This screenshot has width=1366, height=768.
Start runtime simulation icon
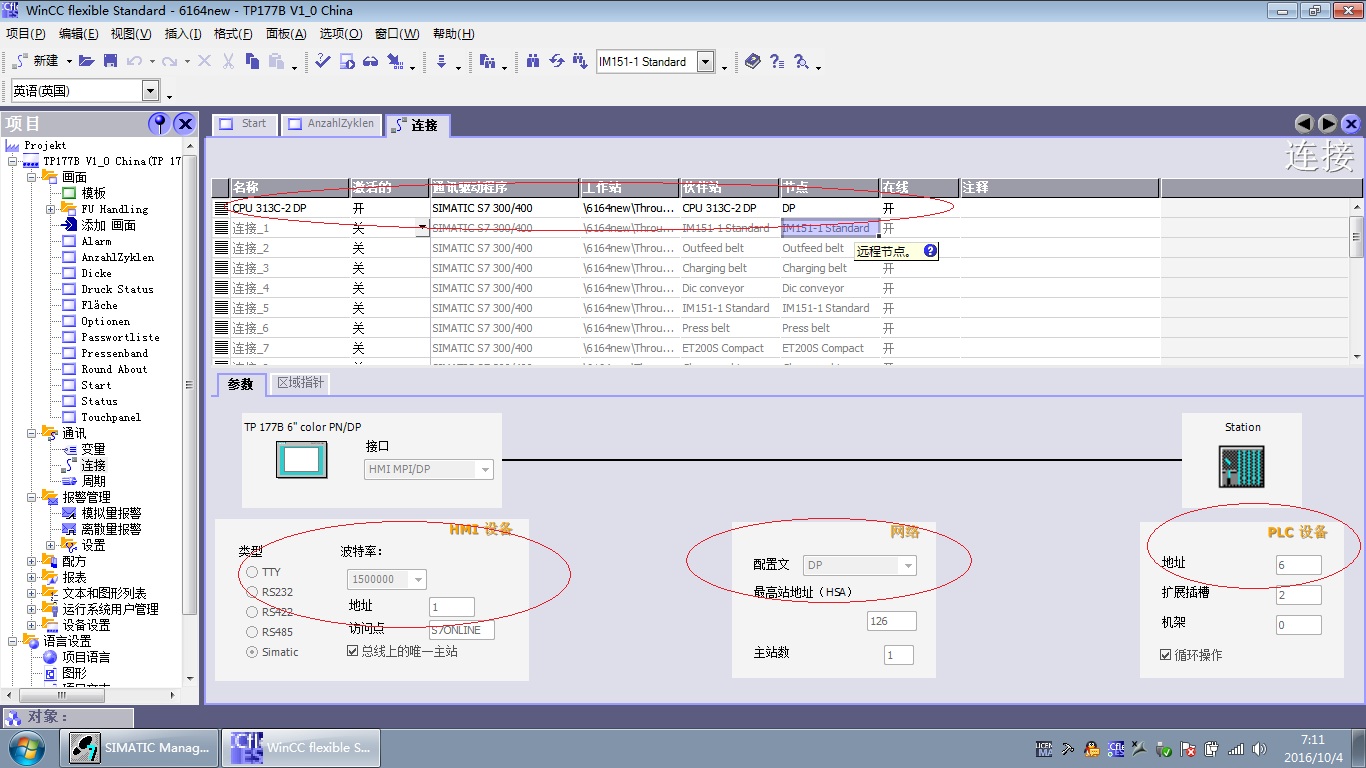pyautogui.click(x=347, y=61)
